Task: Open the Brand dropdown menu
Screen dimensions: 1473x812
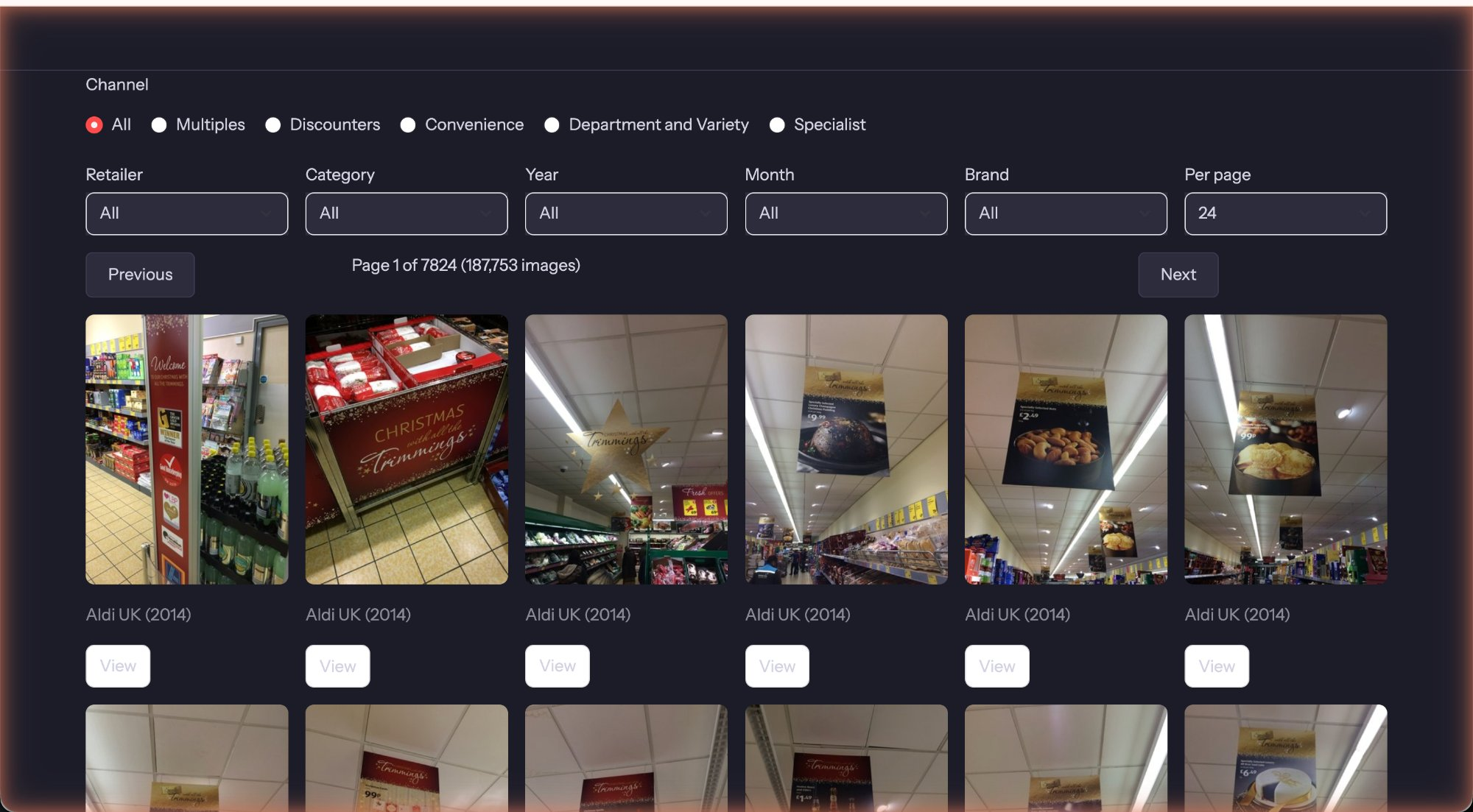Action: pyautogui.click(x=1065, y=213)
